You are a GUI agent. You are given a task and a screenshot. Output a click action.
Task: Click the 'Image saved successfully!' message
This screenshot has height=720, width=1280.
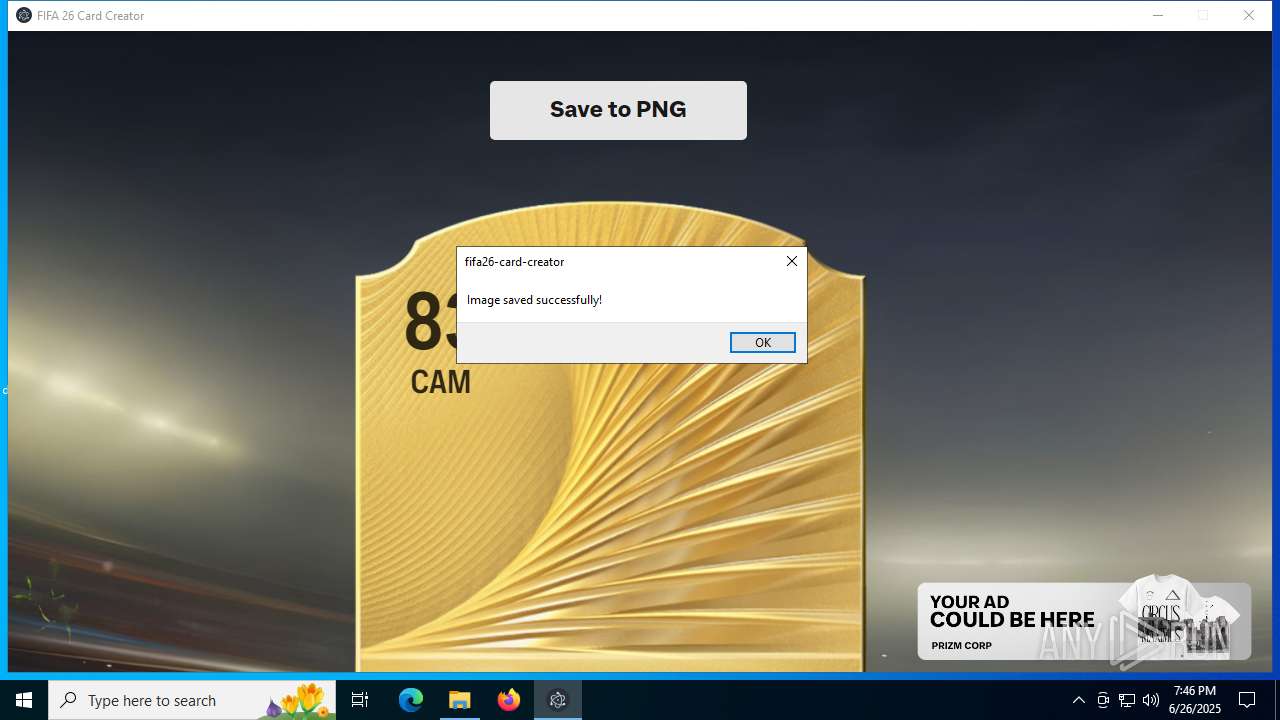coord(534,300)
